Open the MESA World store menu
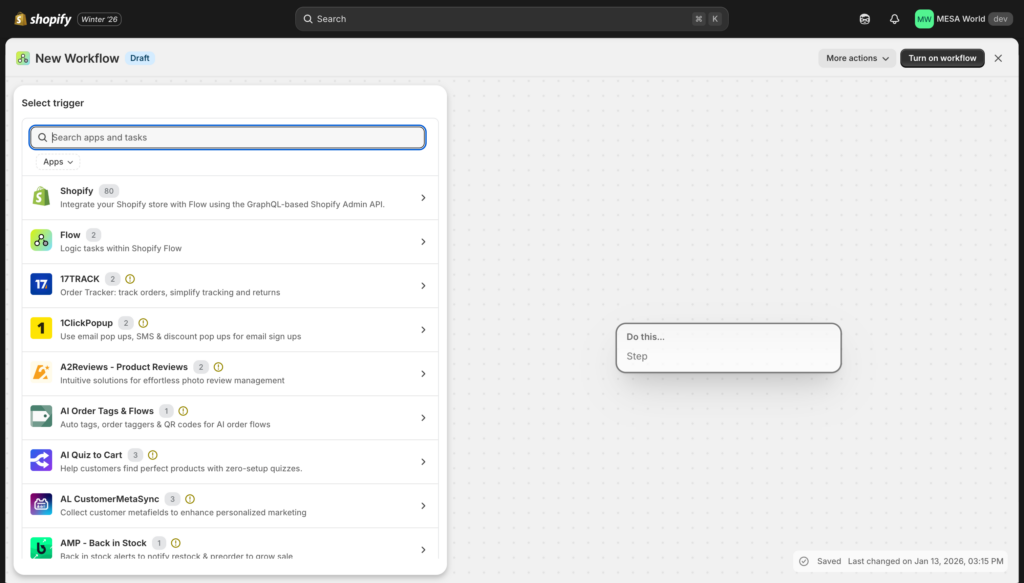This screenshot has width=1024, height=583. click(x=963, y=19)
